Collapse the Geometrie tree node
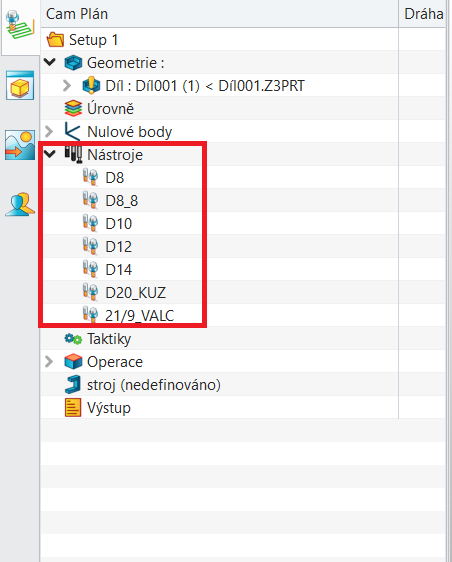 click(x=49, y=62)
